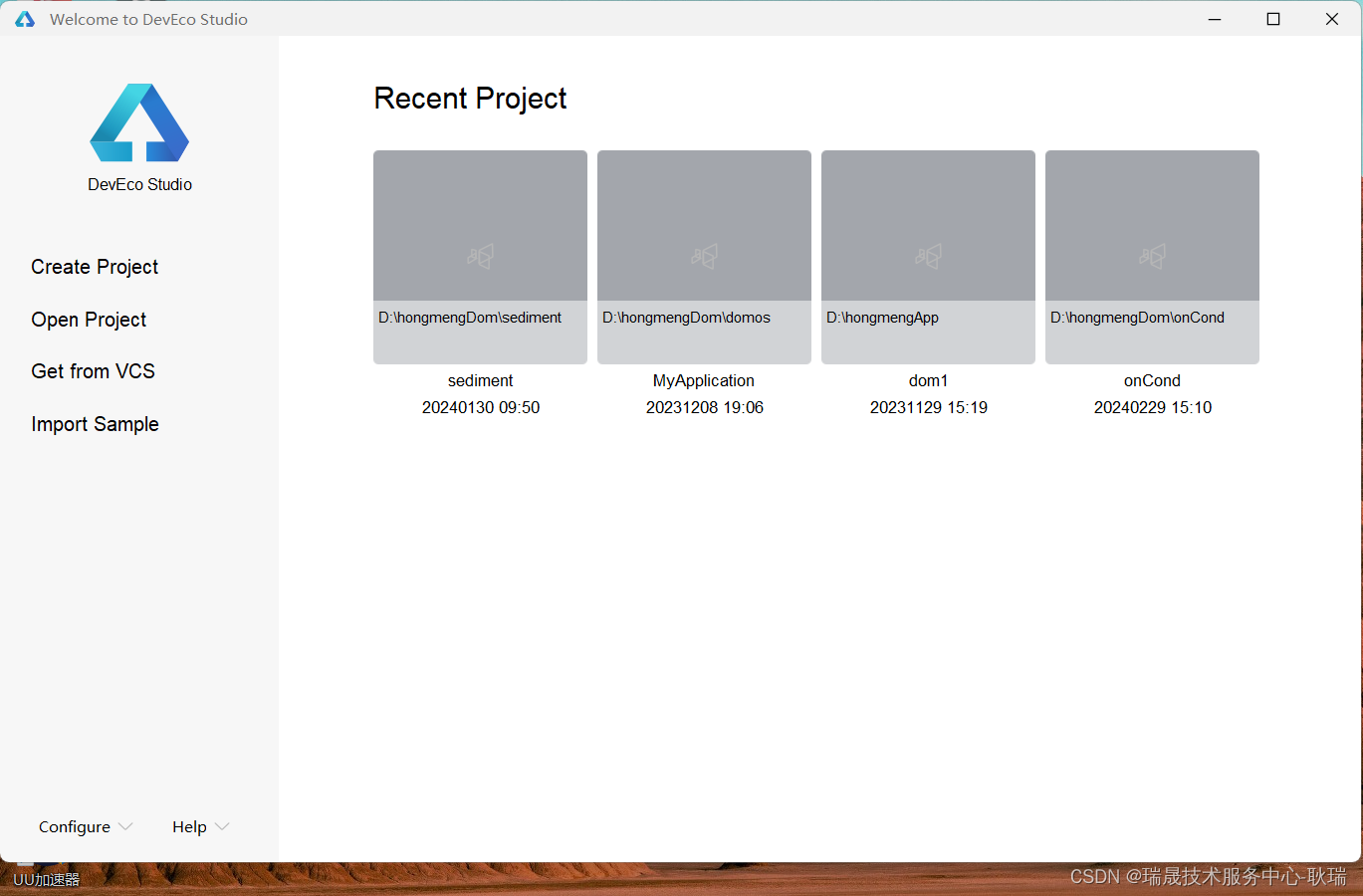The height and width of the screenshot is (896, 1363).
Task: Click path D:\hongmengDom\onCond
Action: (x=1137, y=318)
